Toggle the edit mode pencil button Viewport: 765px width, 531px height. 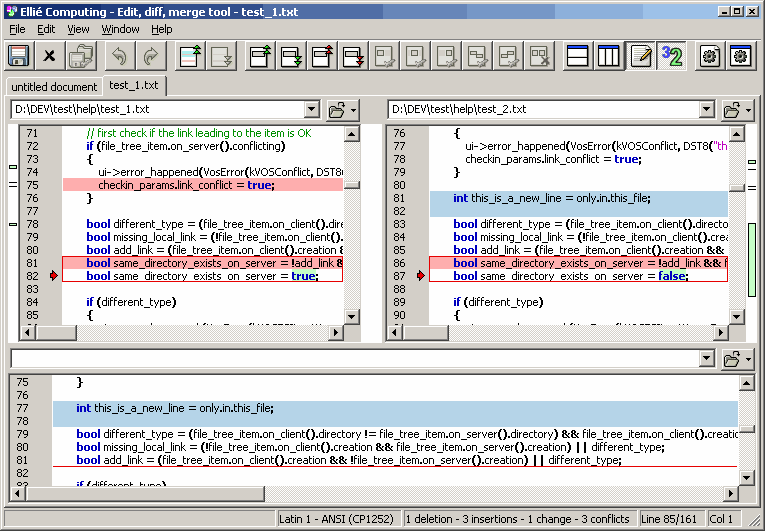click(x=640, y=56)
